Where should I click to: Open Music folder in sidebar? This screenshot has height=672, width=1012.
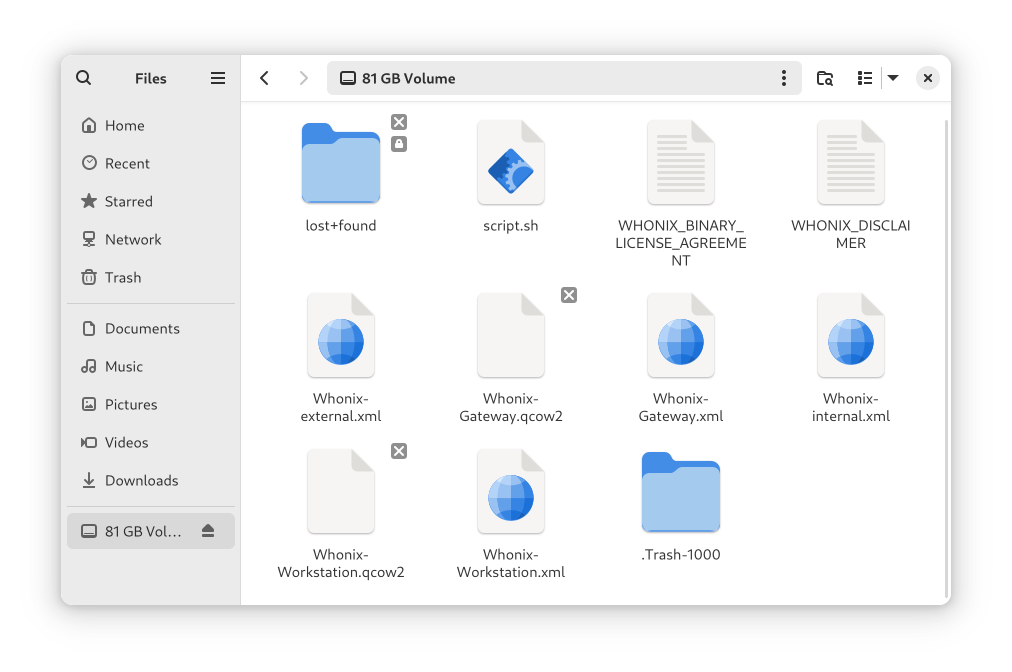[x=151, y=367]
